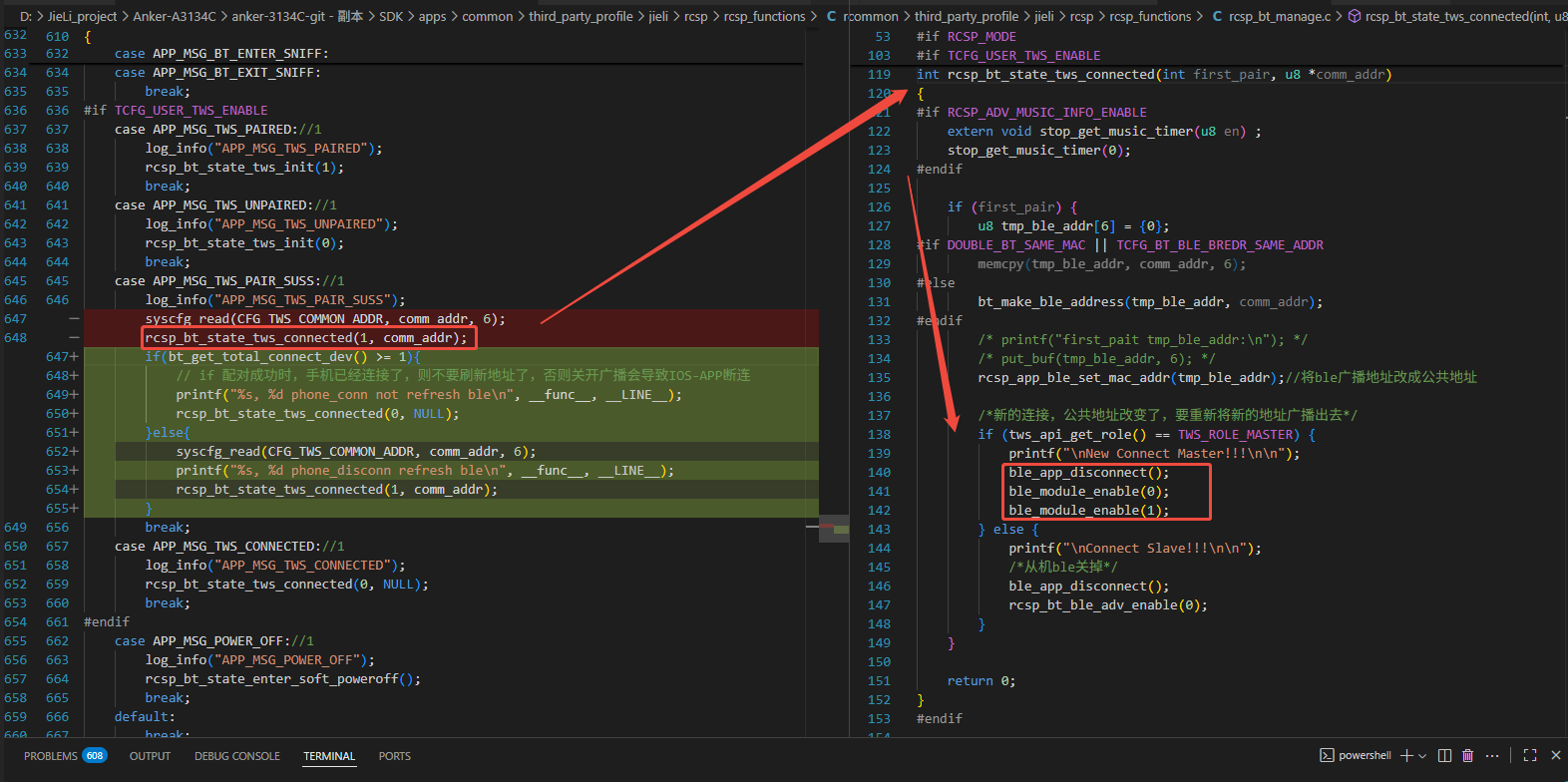Maximize the panel size
Image resolution: width=1568 pixels, height=782 pixels.
tap(1530, 756)
